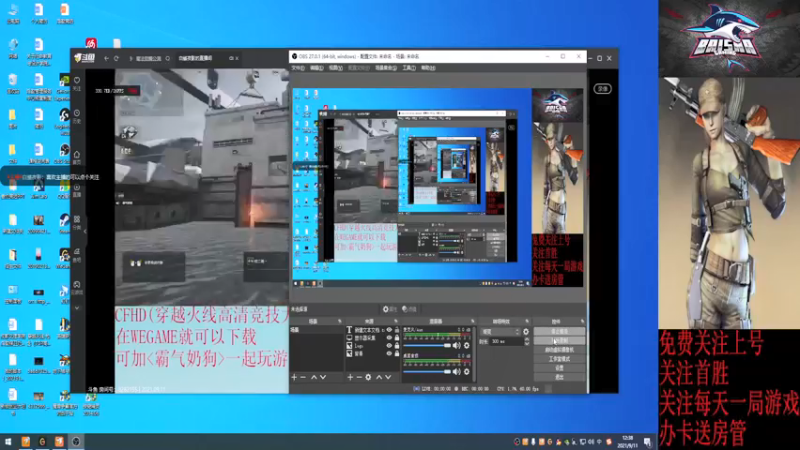Click the 麦克风/Aux volume slider handle
Screen dimensions: 800x450
click(447, 345)
